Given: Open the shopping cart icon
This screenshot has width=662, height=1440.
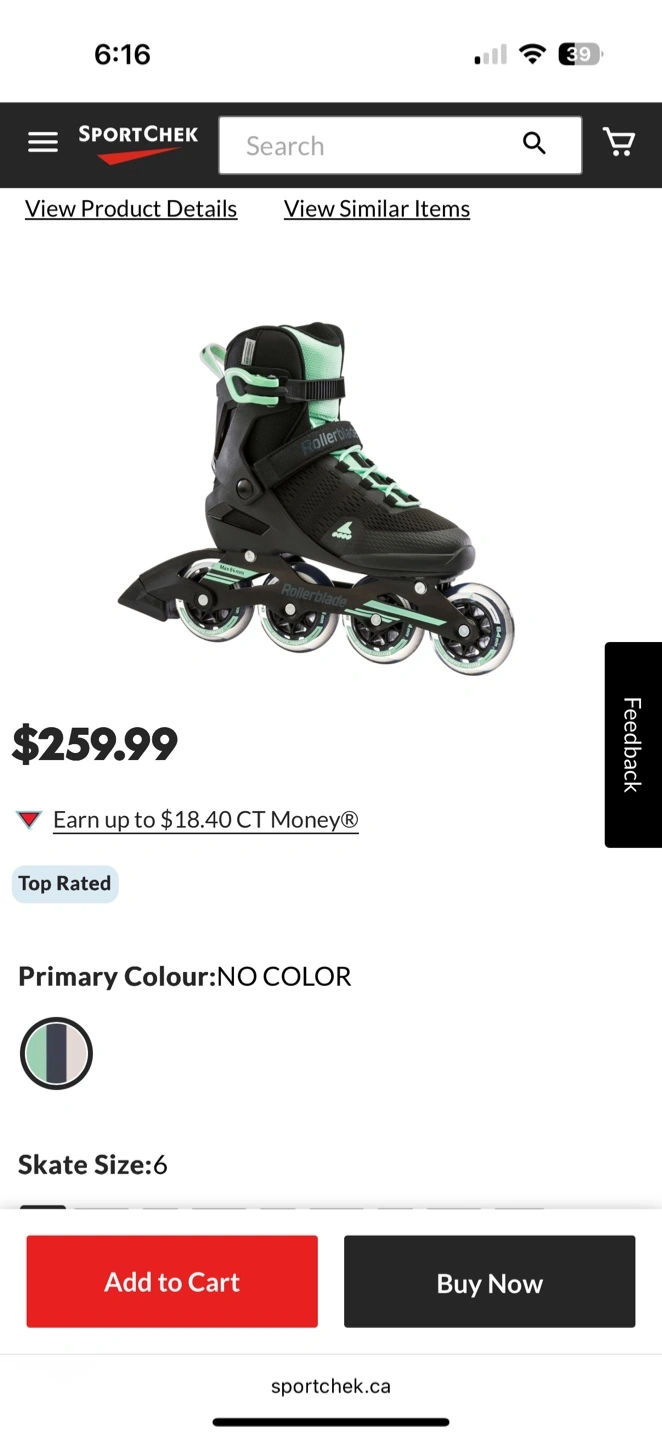Looking at the screenshot, I should point(619,143).
